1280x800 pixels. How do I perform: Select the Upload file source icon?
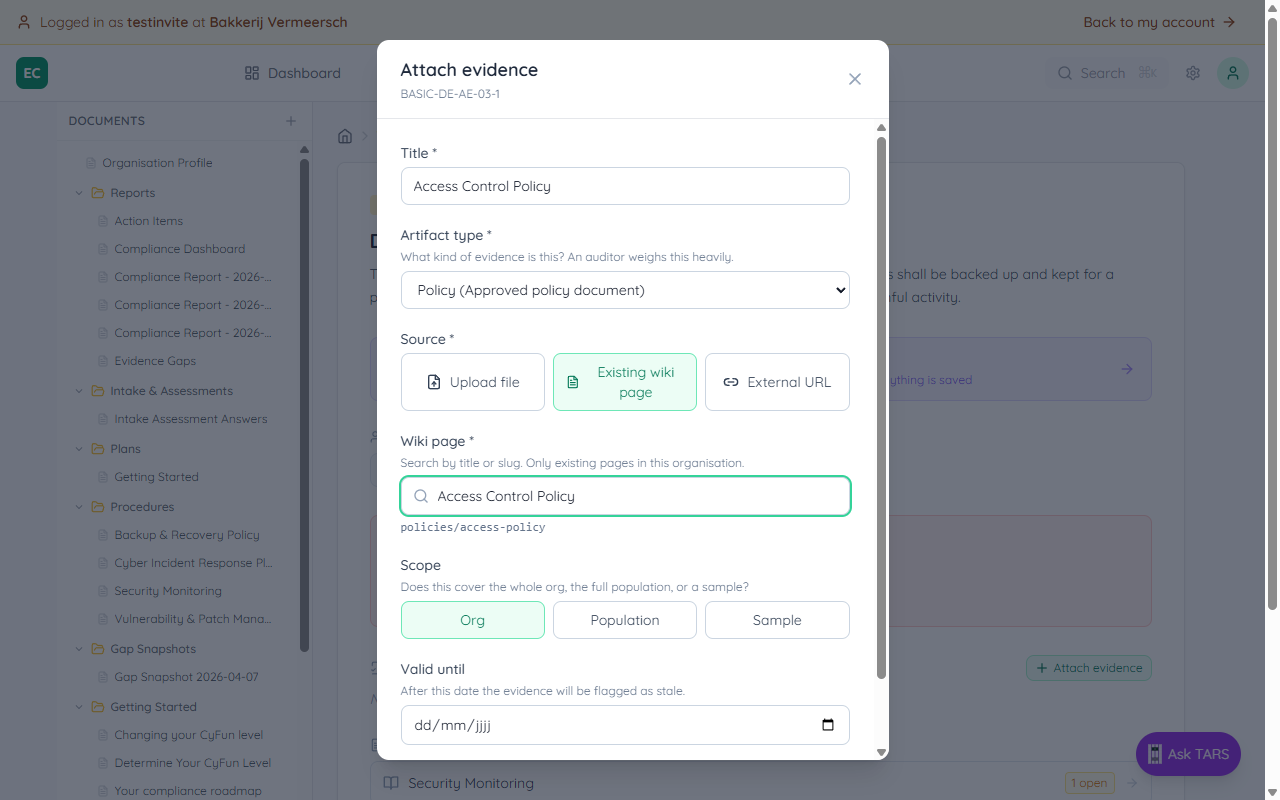433,381
